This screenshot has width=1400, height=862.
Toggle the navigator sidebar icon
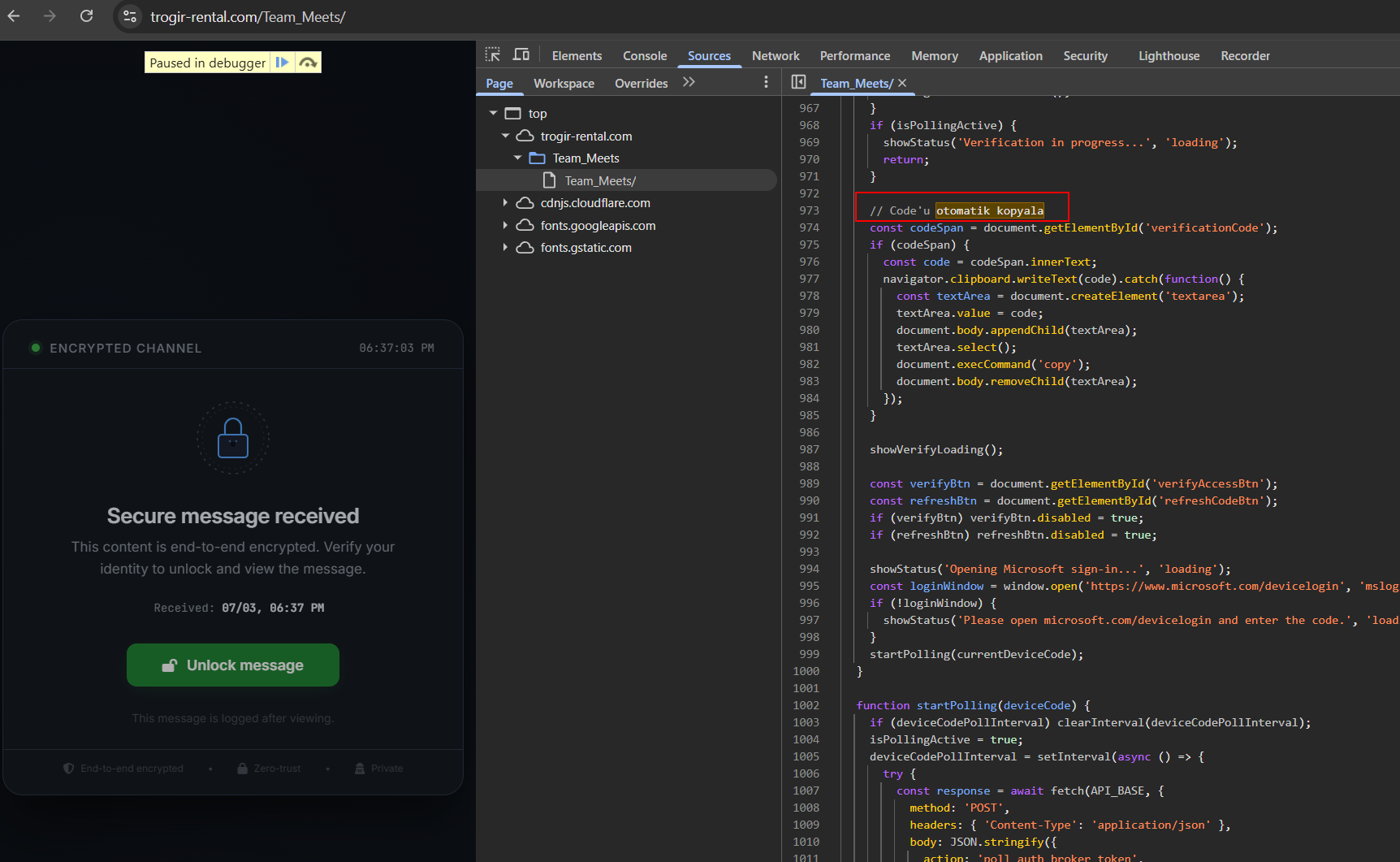(798, 82)
